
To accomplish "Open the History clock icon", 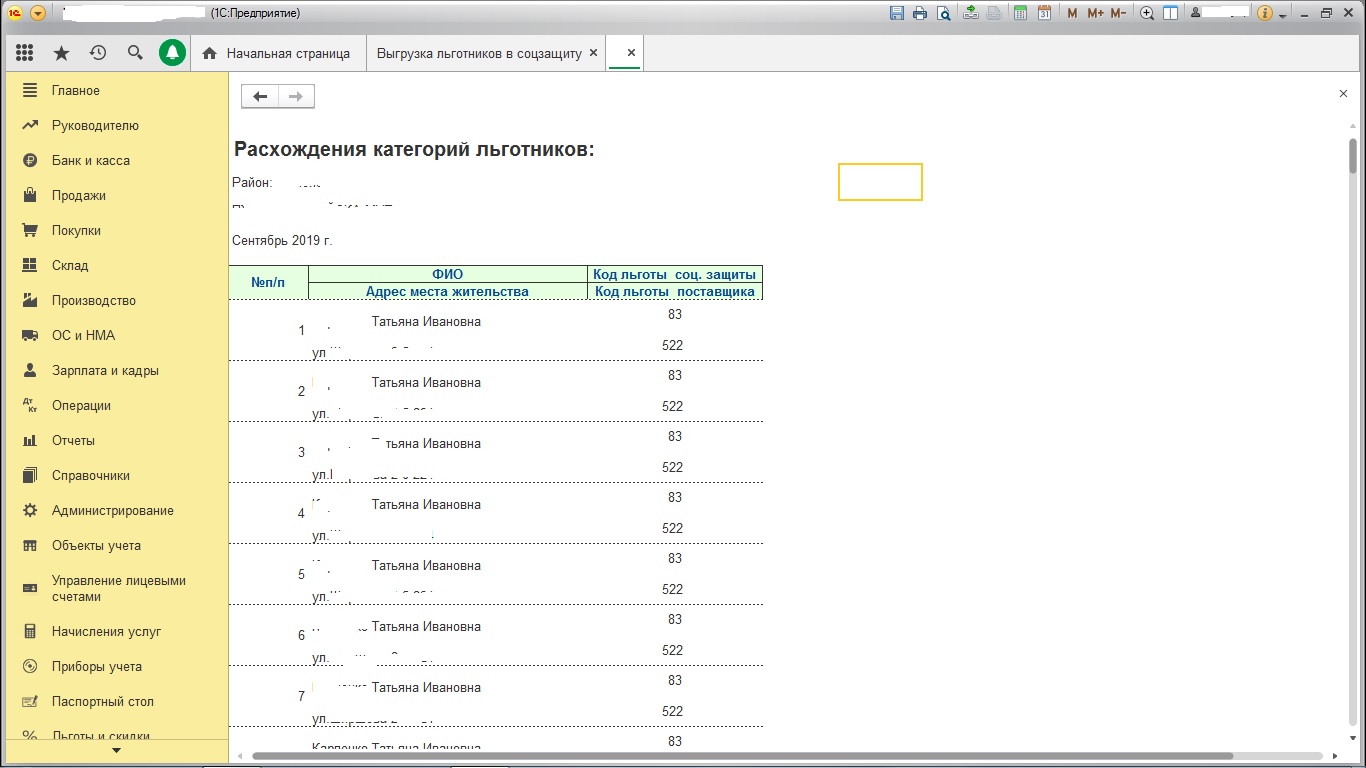I will pyautogui.click(x=98, y=53).
